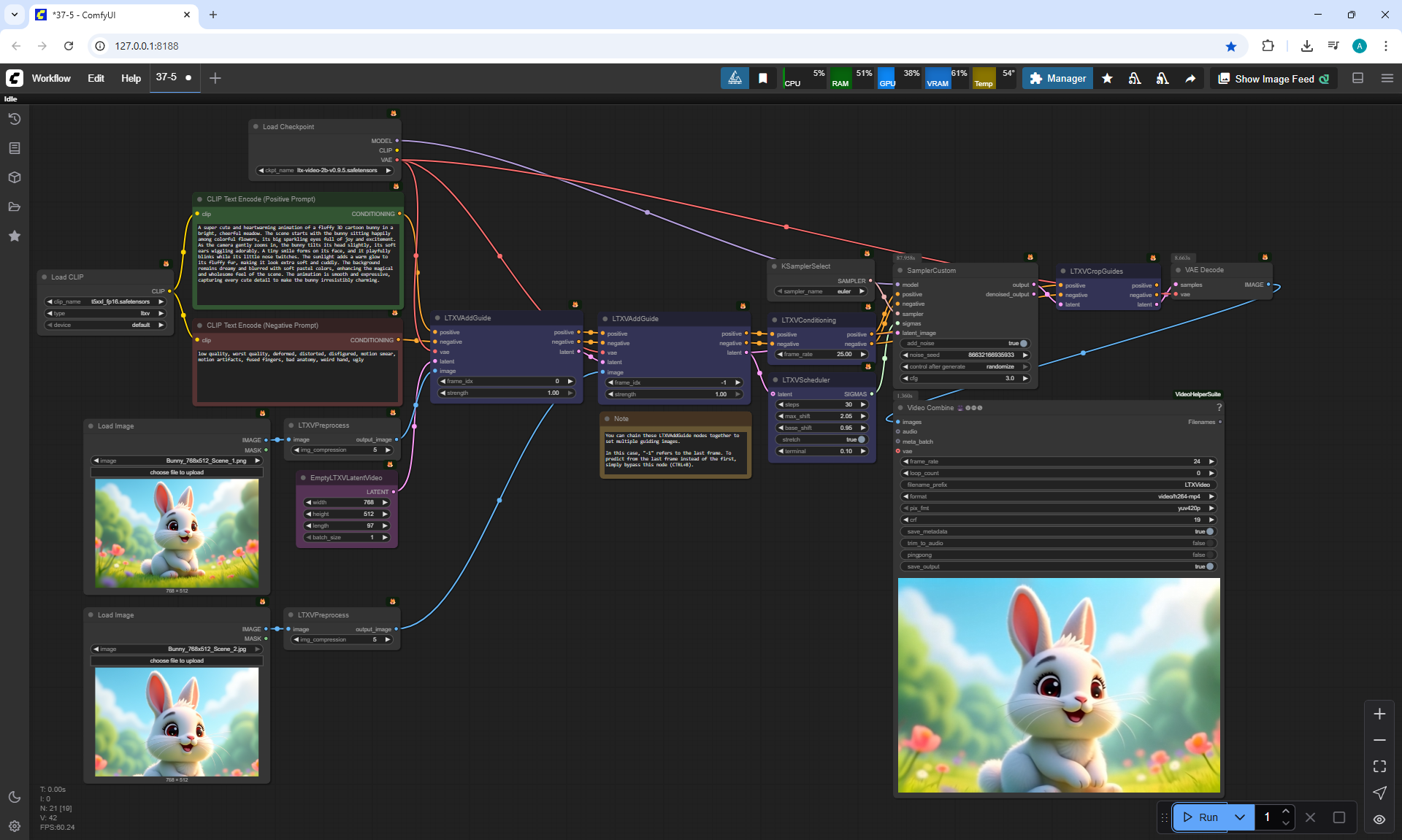
Task: Open settings gear in sidebar
Action: [14, 826]
